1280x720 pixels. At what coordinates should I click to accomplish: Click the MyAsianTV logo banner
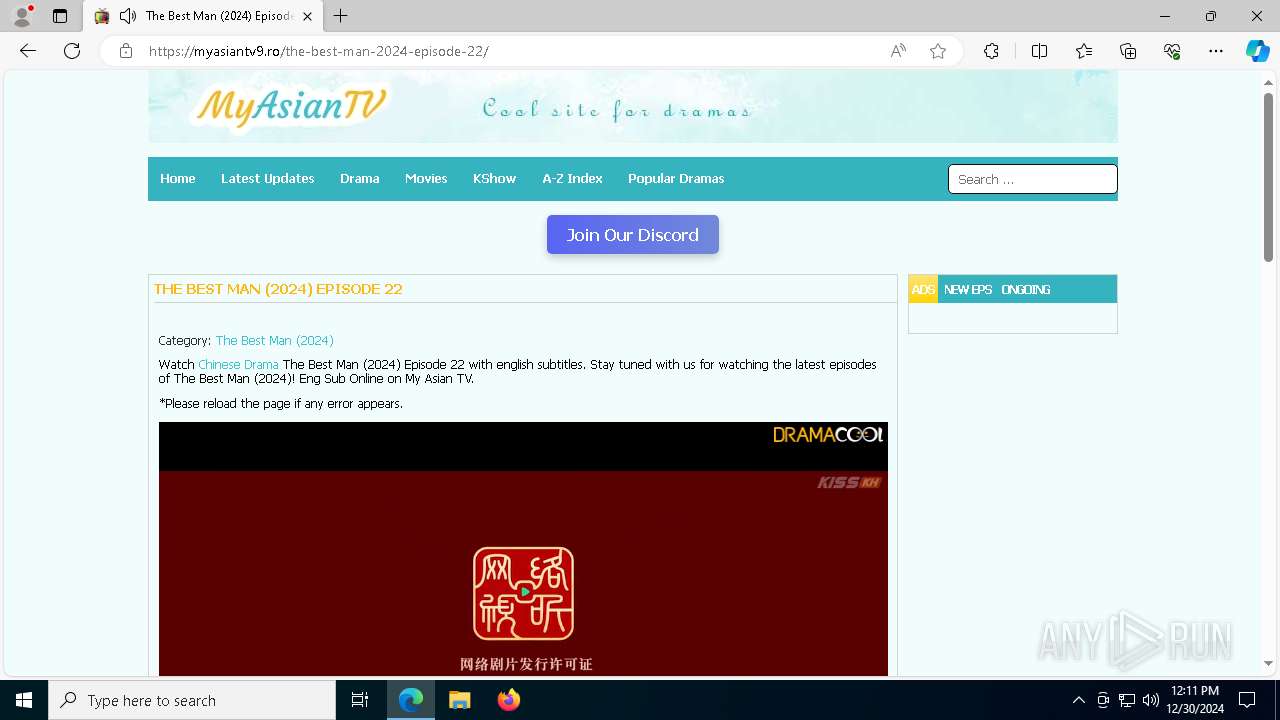(x=292, y=107)
